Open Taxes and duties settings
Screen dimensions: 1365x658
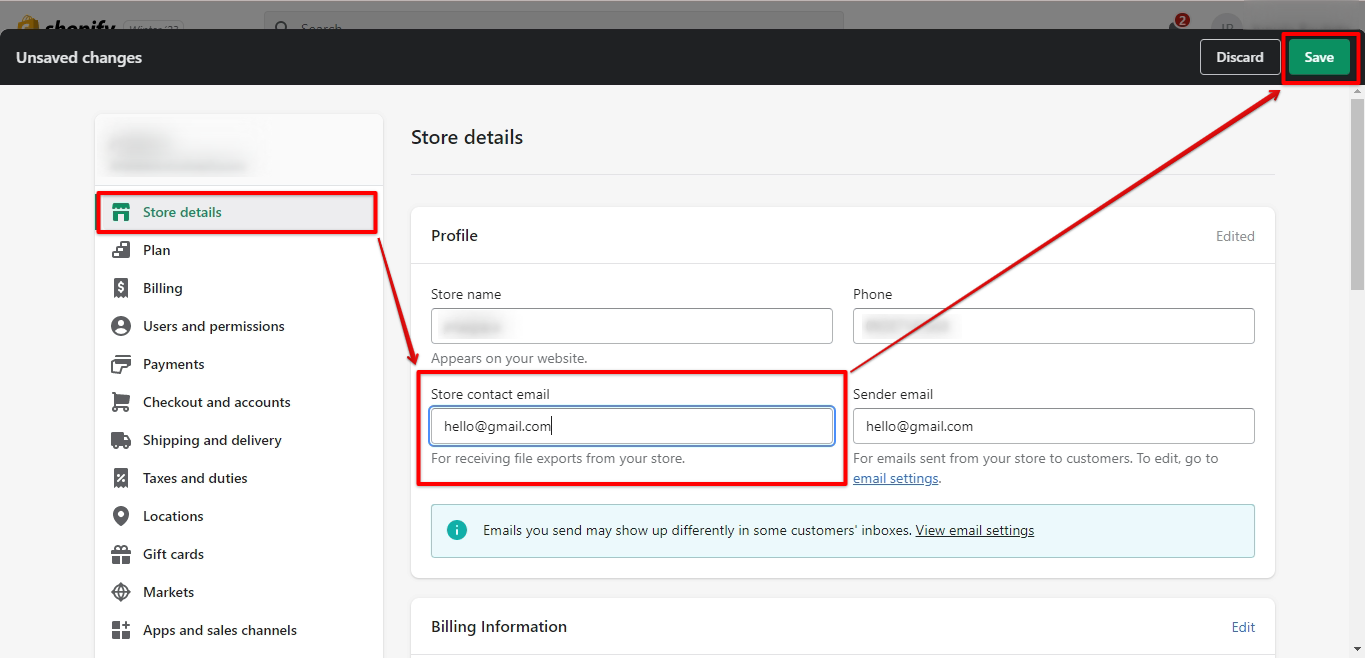click(x=195, y=478)
